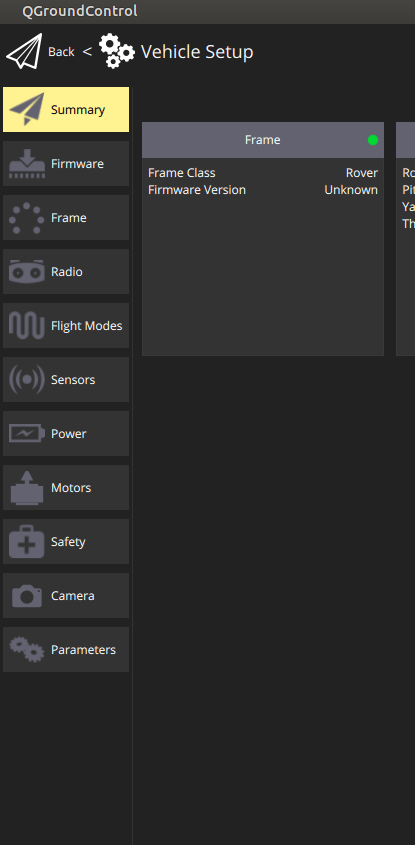Switch to the Summary tab
415x845 pixels.
[x=66, y=109]
